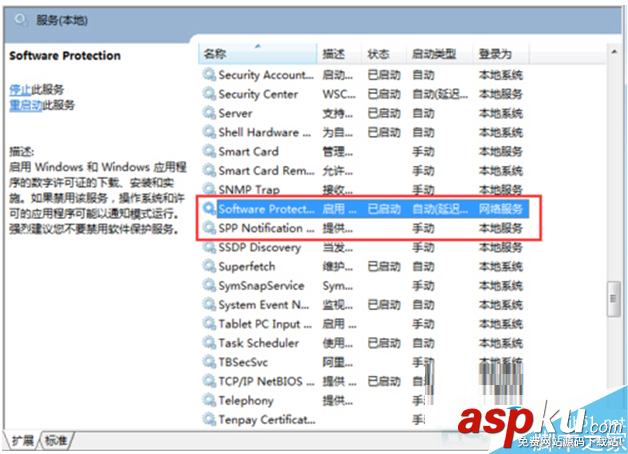Click the Superfetch service gear icon
Viewport: 628px width, 454px height.
[209, 266]
